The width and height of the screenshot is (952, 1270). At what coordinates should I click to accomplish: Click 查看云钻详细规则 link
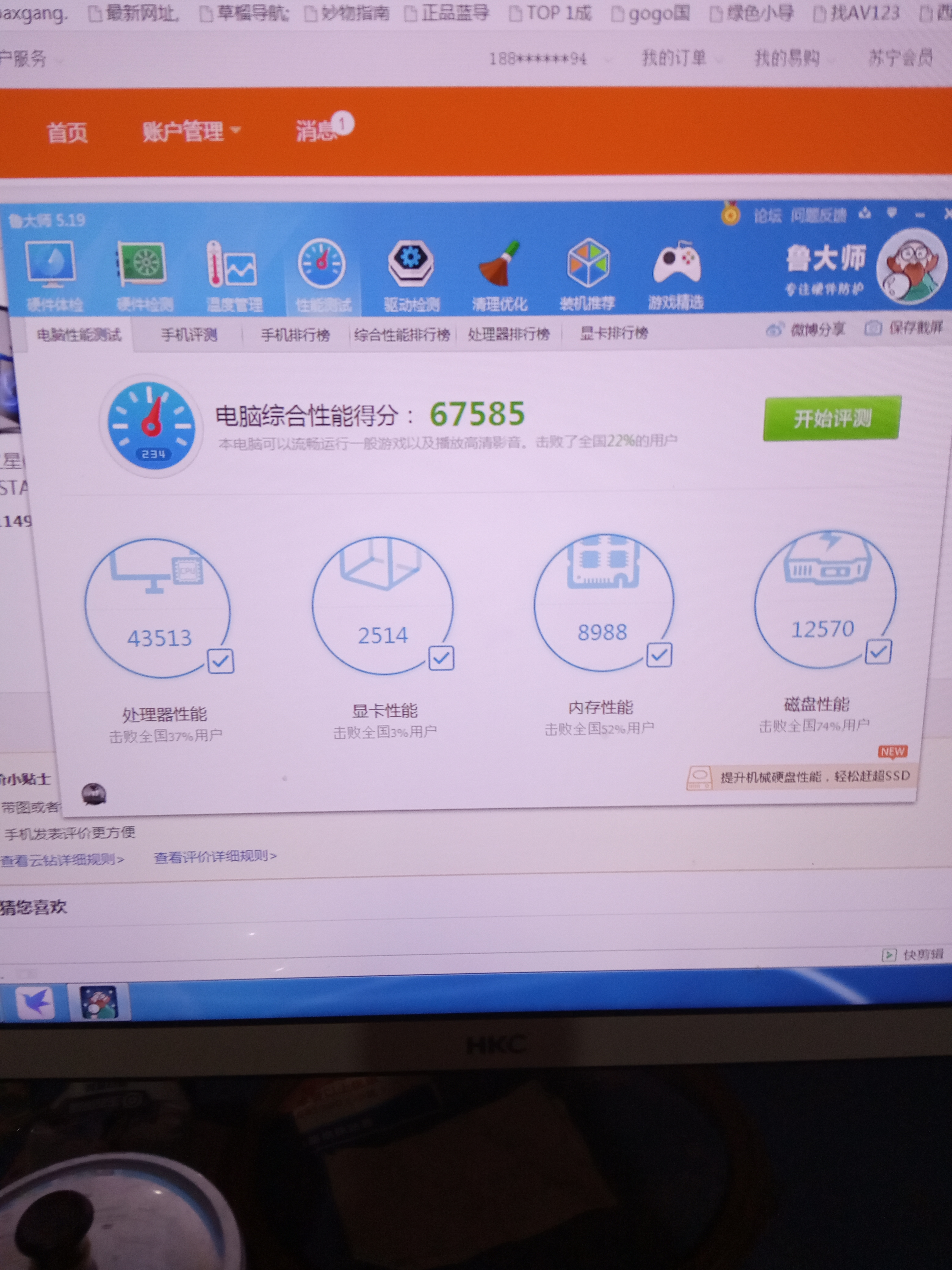click(x=62, y=859)
